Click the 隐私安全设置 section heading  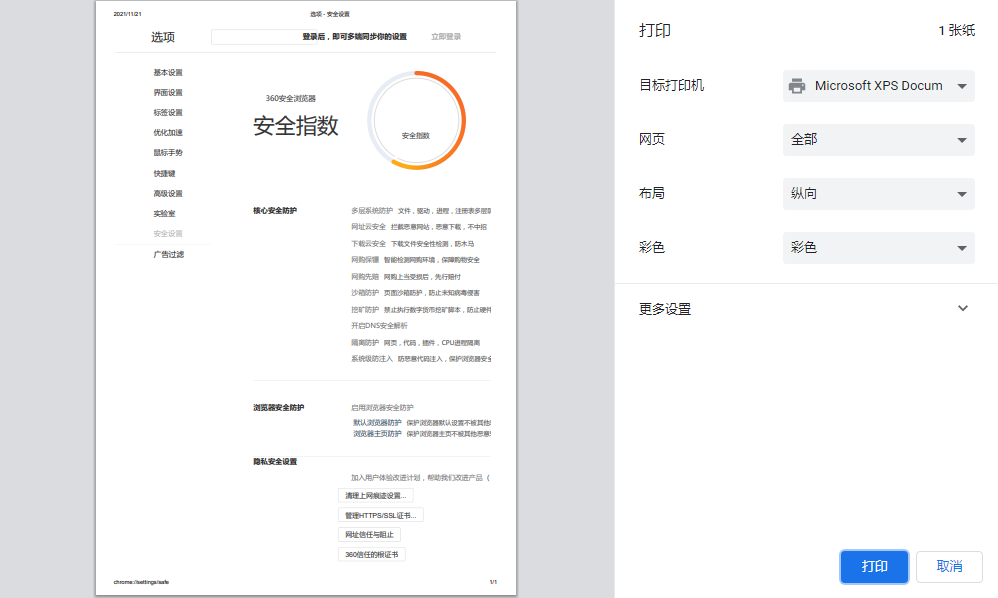(x=275, y=462)
